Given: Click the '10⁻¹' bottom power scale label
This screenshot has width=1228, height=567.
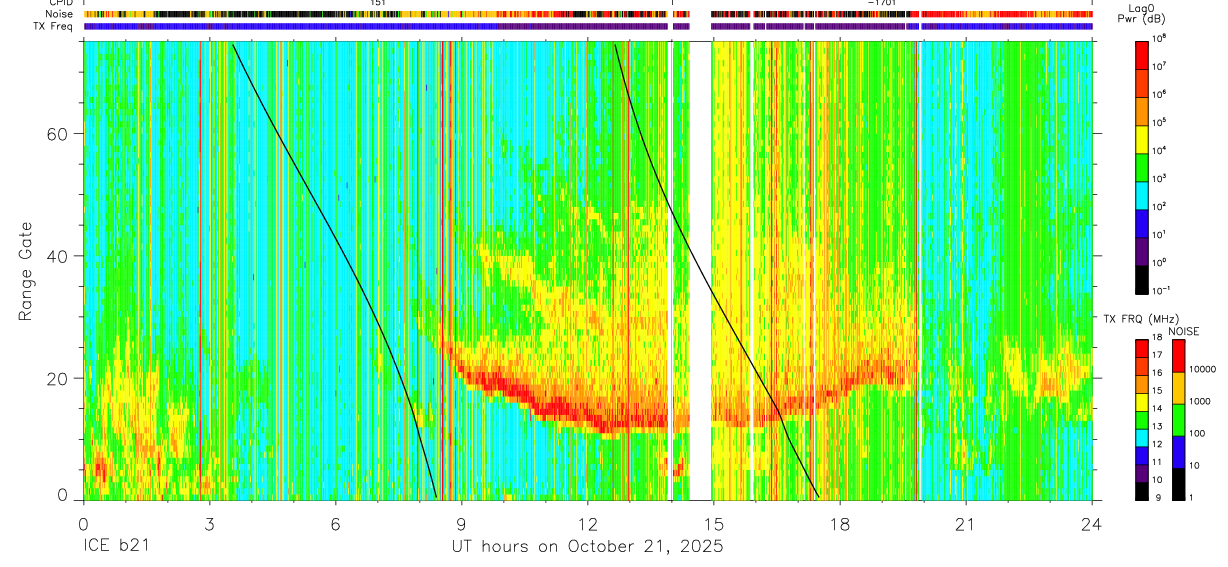Looking at the screenshot, I should (x=1162, y=290).
